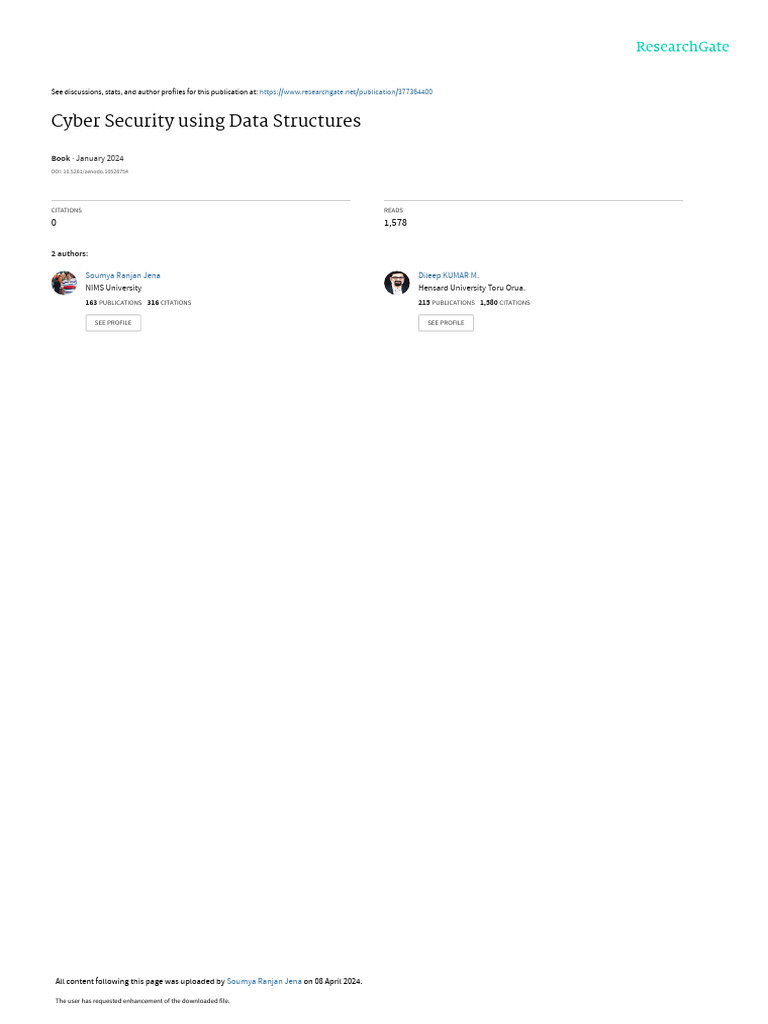The width and height of the screenshot is (768, 1024).
Task: Click the 215 publications count
Action: [x=447, y=303]
